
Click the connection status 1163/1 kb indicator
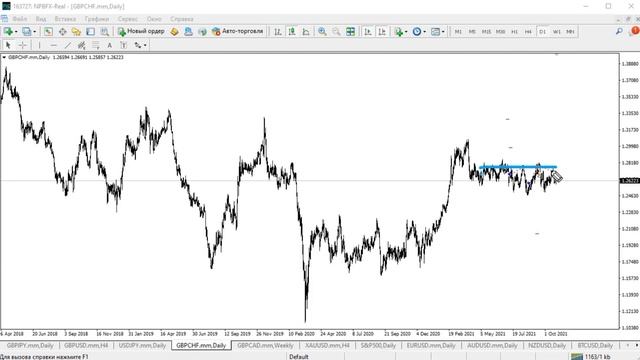591,357
